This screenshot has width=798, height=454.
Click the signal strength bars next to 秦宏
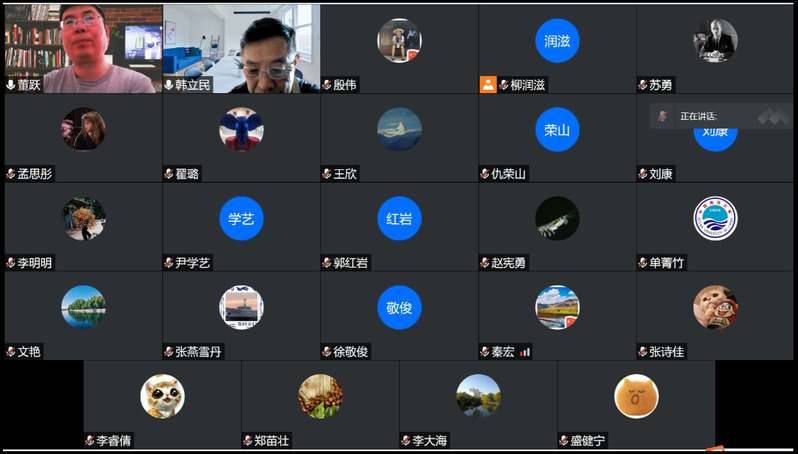coord(525,352)
